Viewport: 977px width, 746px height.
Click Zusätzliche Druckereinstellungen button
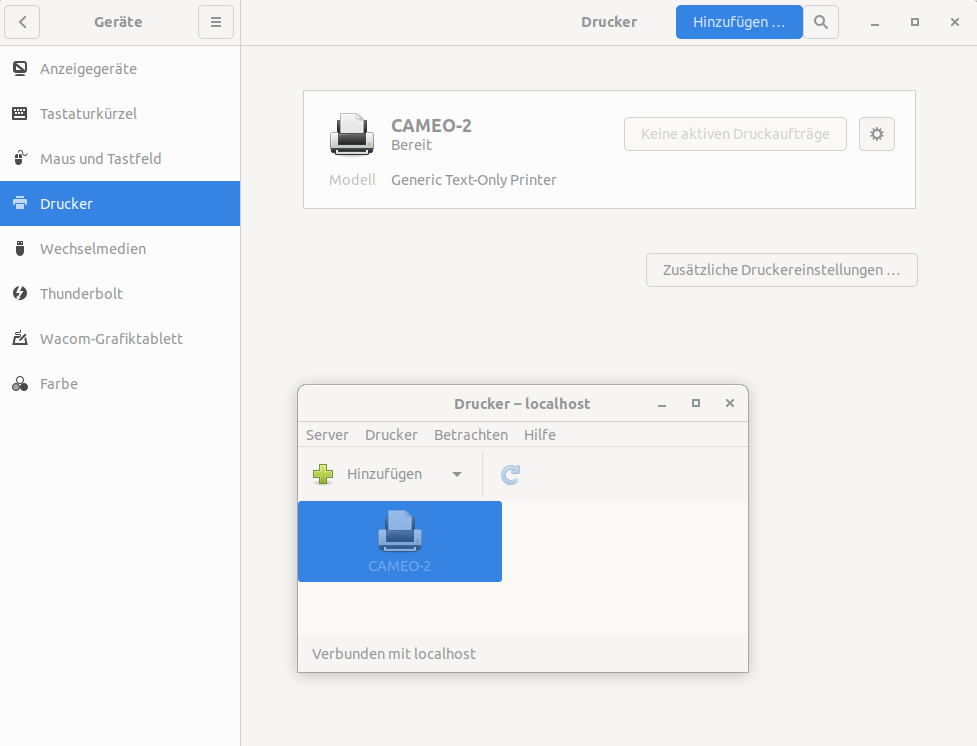pos(781,270)
